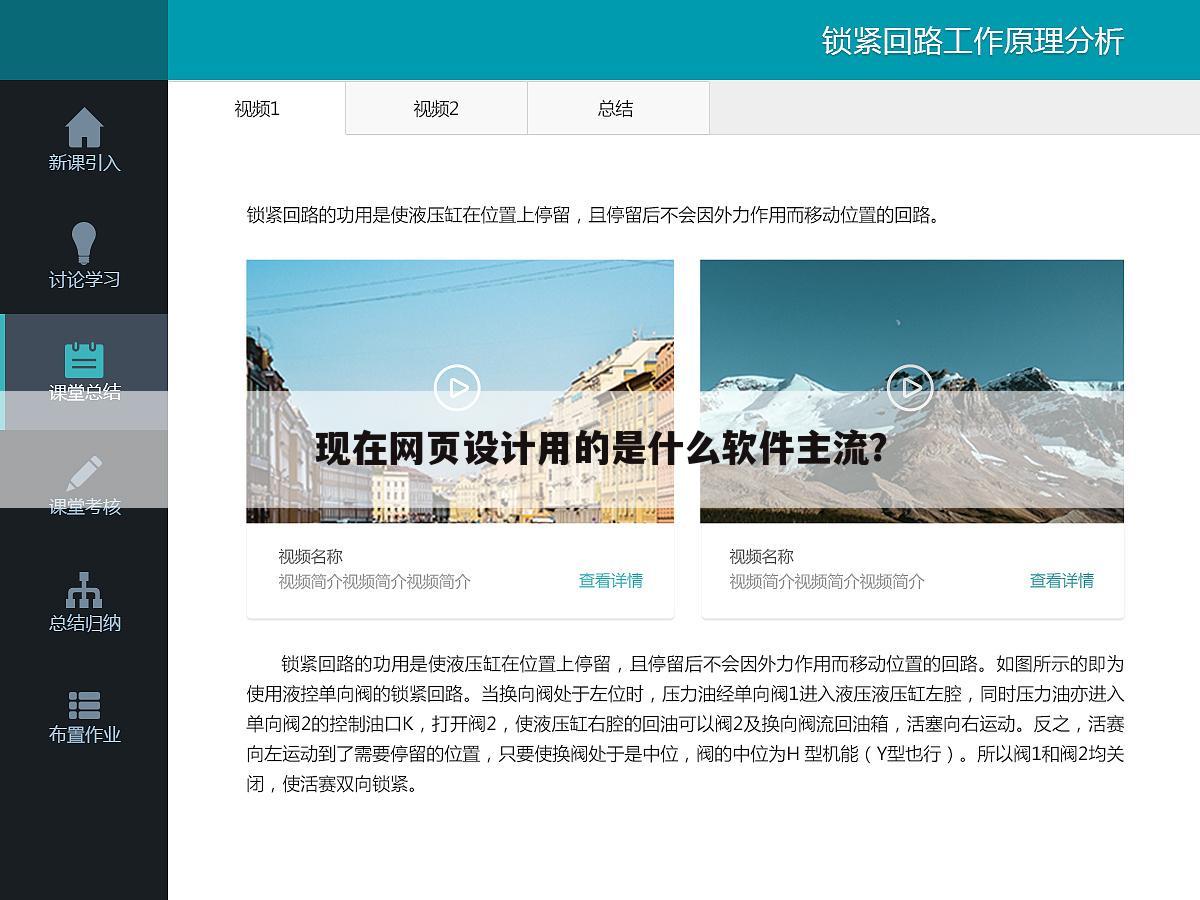Open the 总结 tab
Image resolution: width=1200 pixels, height=900 pixels.
pyautogui.click(x=617, y=108)
